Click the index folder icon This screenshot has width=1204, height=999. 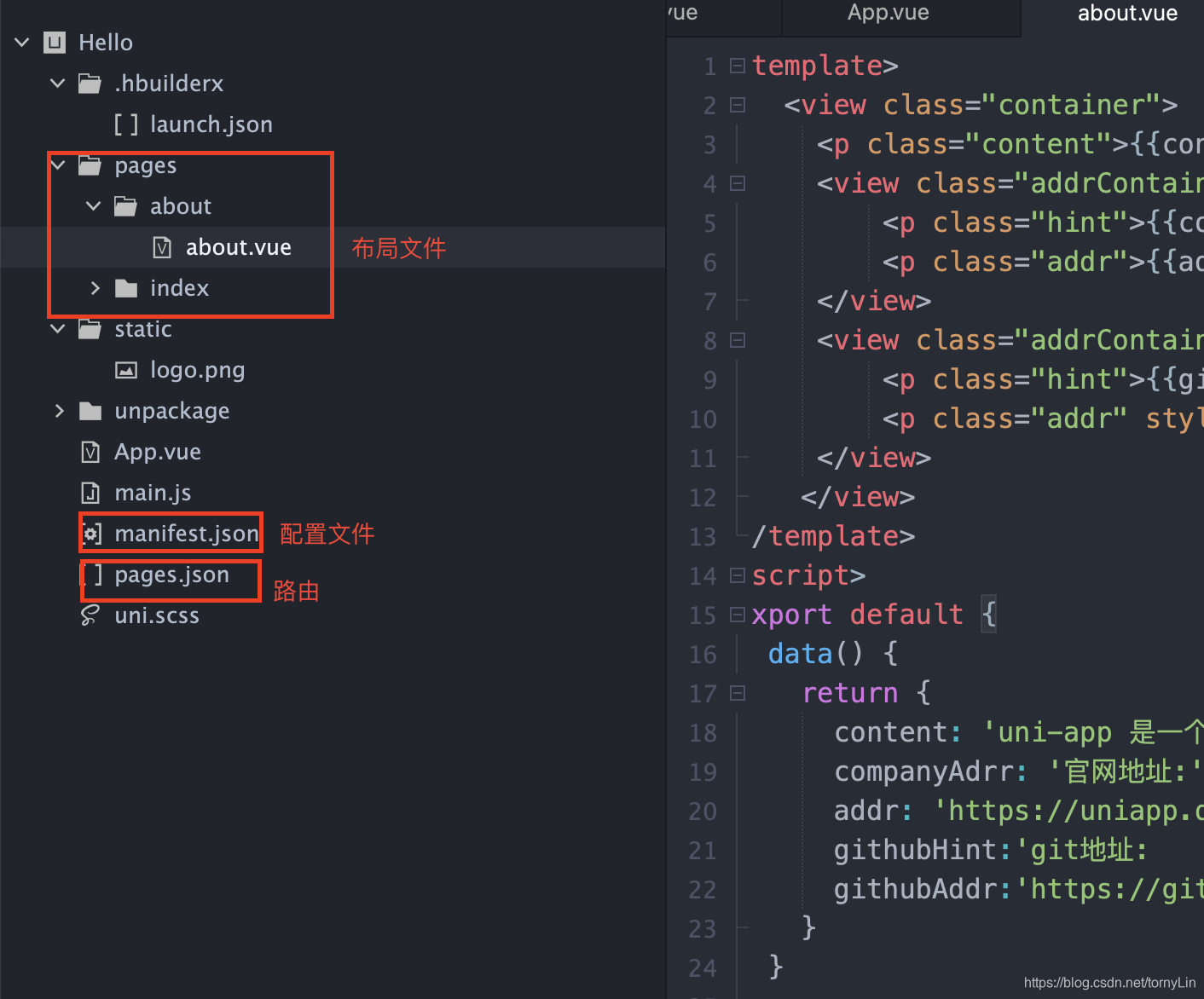tap(126, 288)
